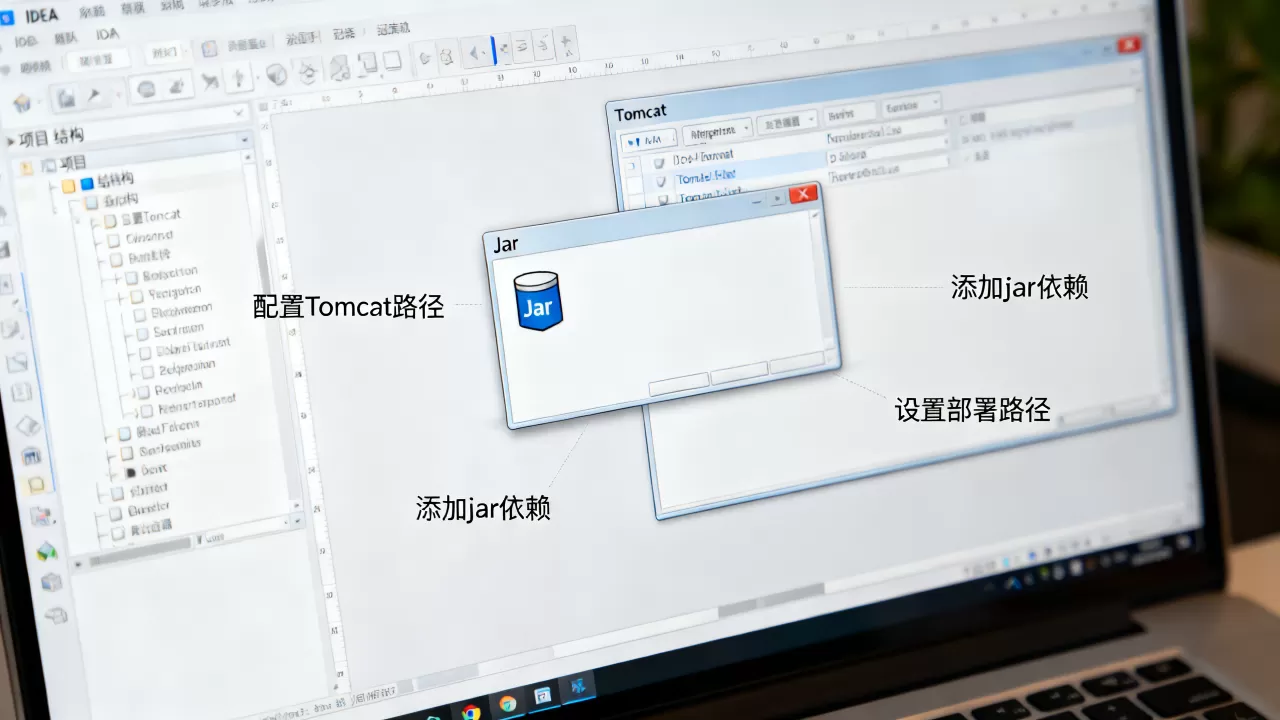Close the Tomcat dialog with red X
The width and height of the screenshot is (1280, 720).
click(x=1129, y=44)
